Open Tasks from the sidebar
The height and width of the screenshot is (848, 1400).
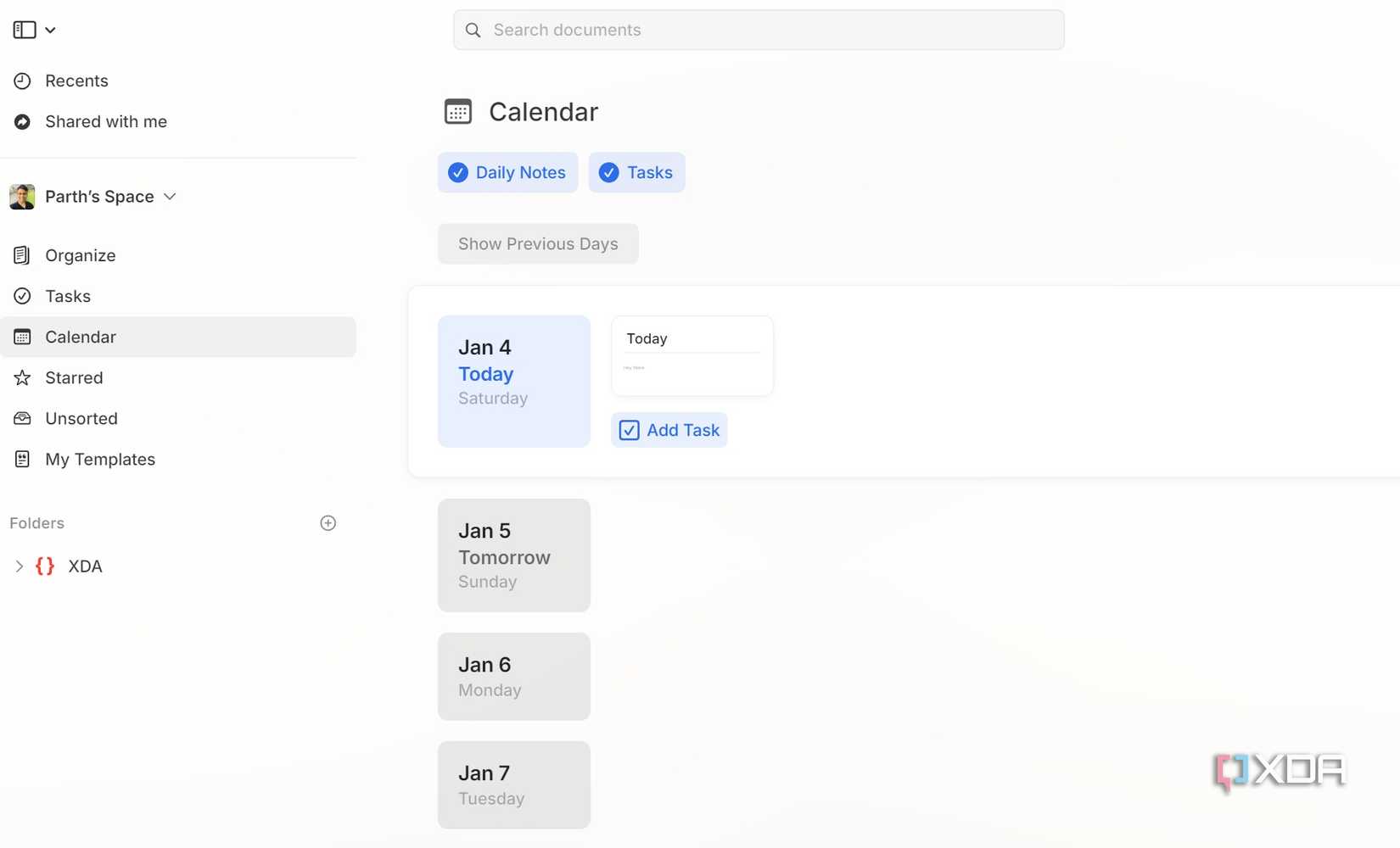pyautogui.click(x=67, y=296)
